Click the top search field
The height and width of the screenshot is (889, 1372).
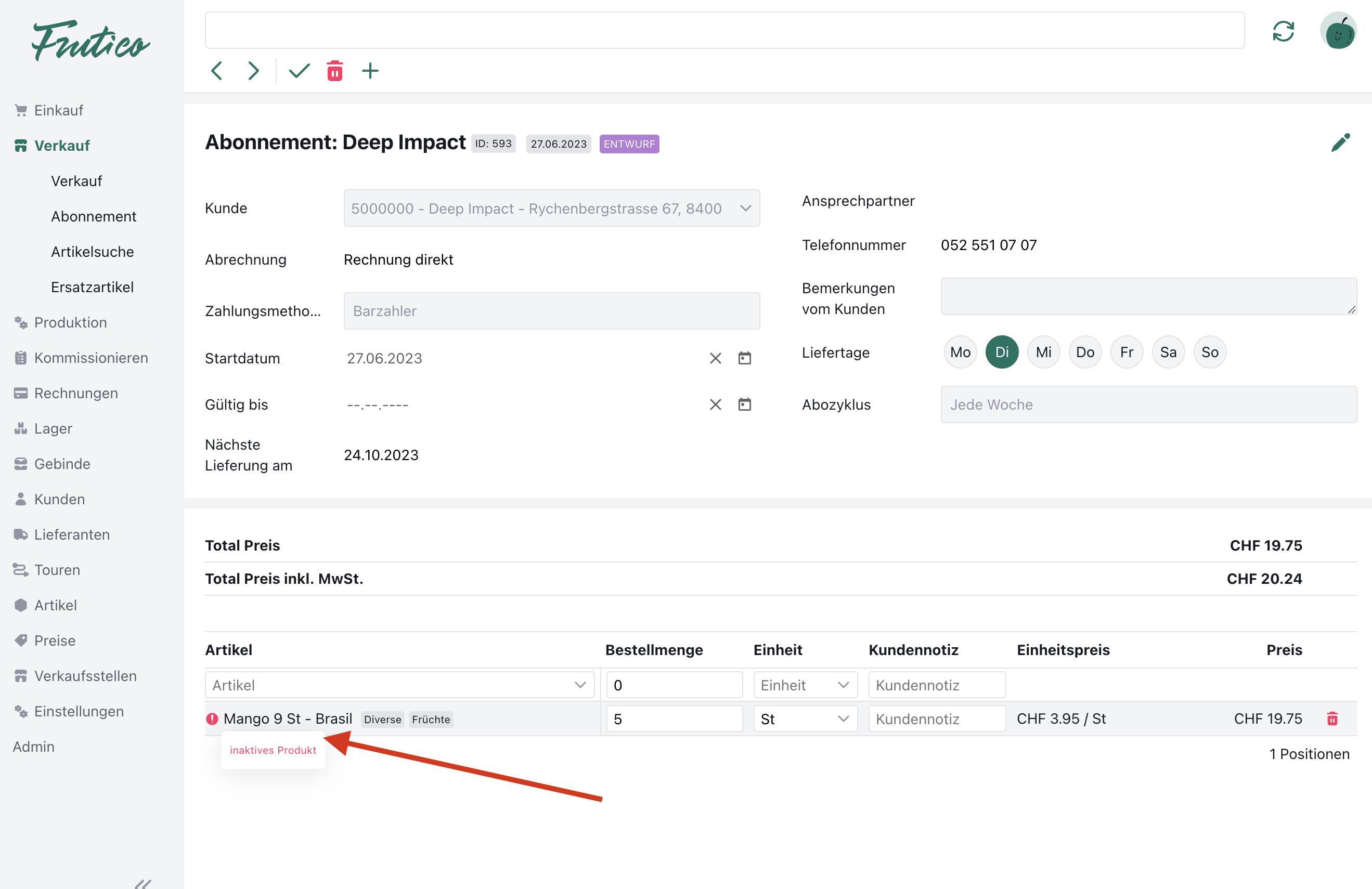pos(724,31)
